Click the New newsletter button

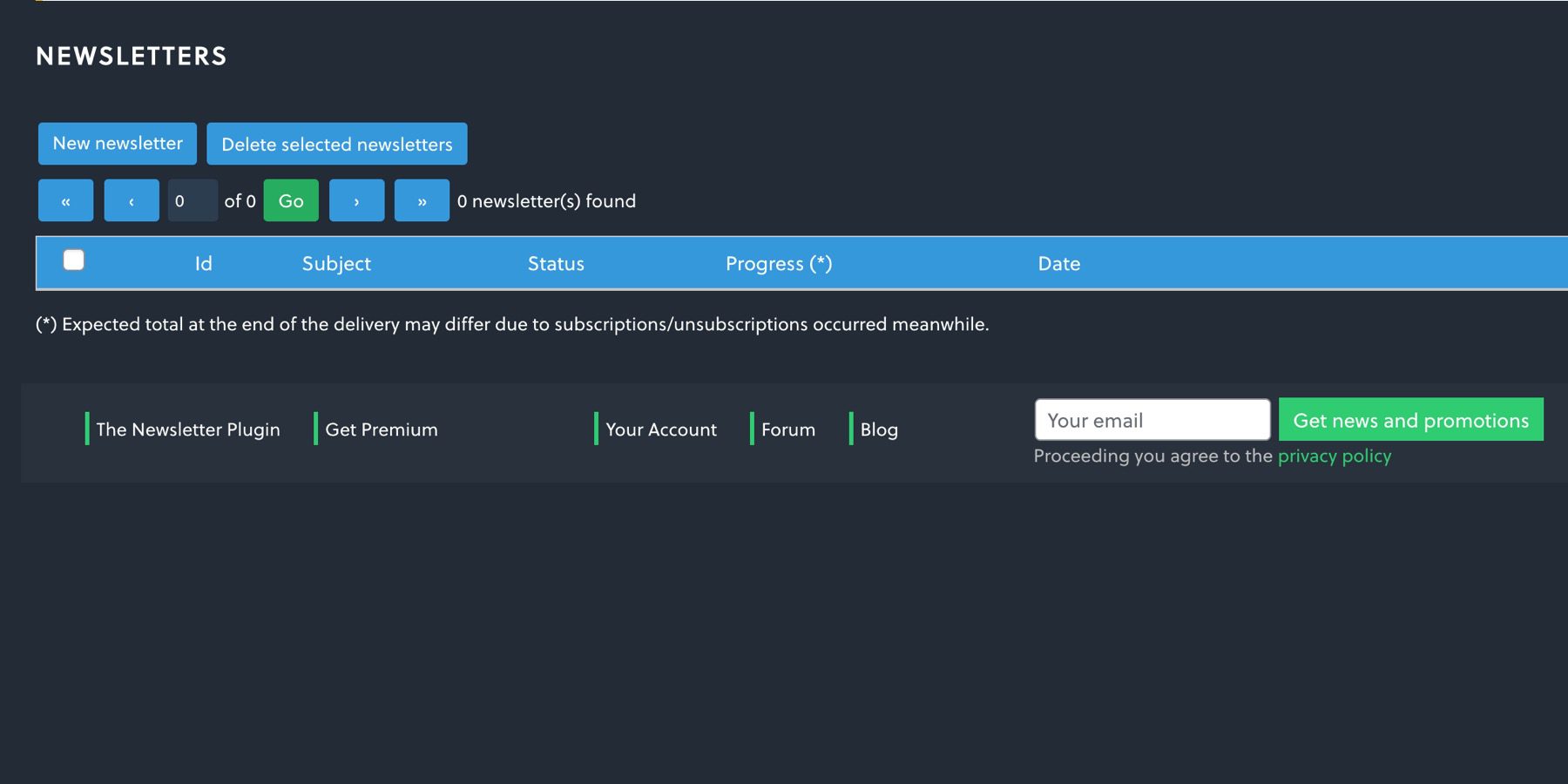point(118,144)
